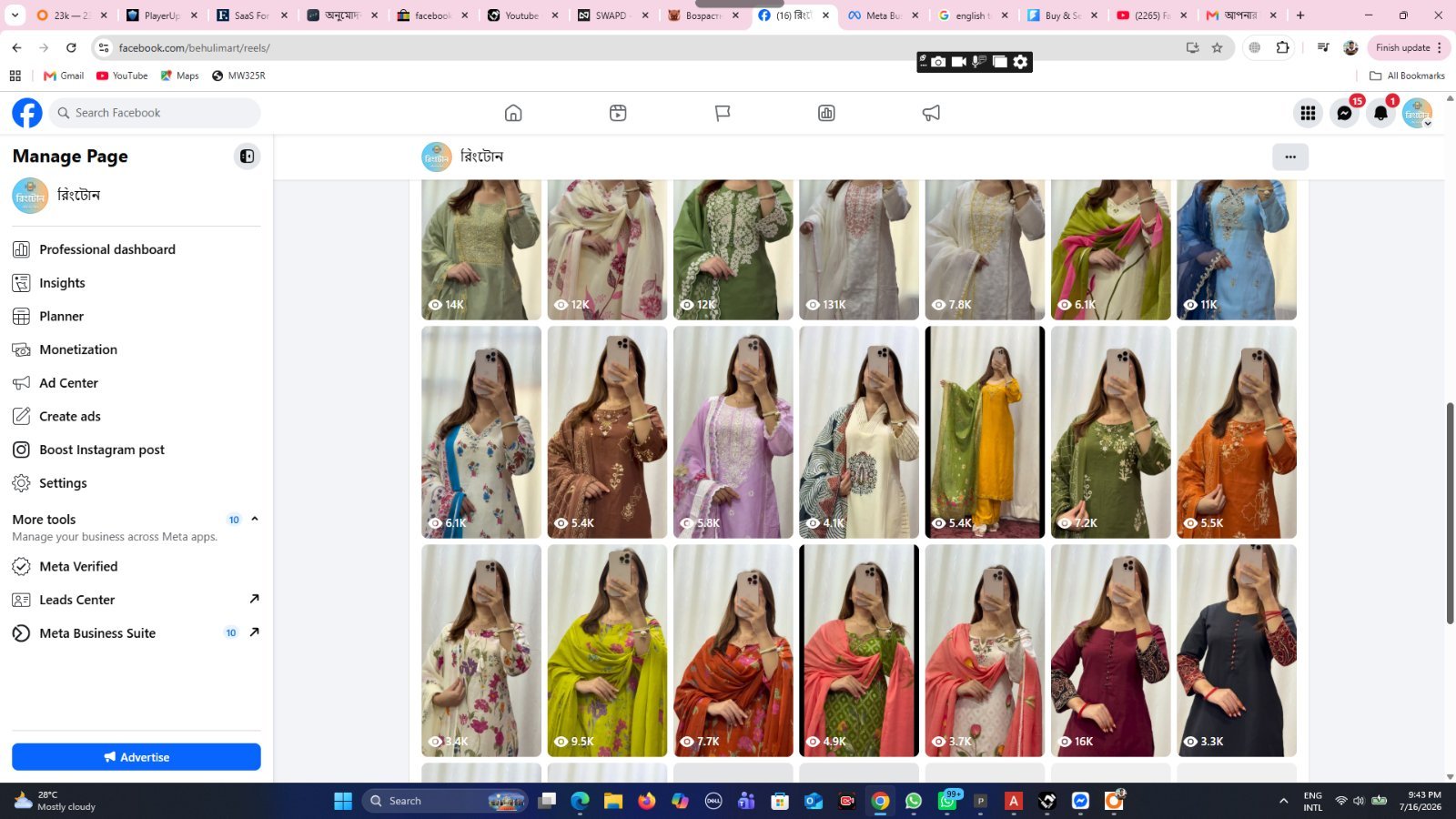Bookmark this page with the star icon
Image resolution: width=1456 pixels, height=819 pixels.
click(1217, 47)
